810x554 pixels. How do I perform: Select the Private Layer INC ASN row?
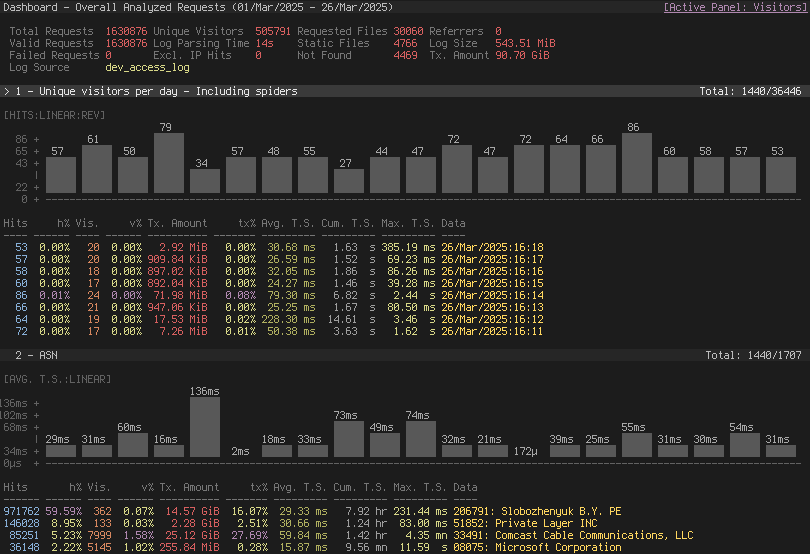click(x=301, y=524)
